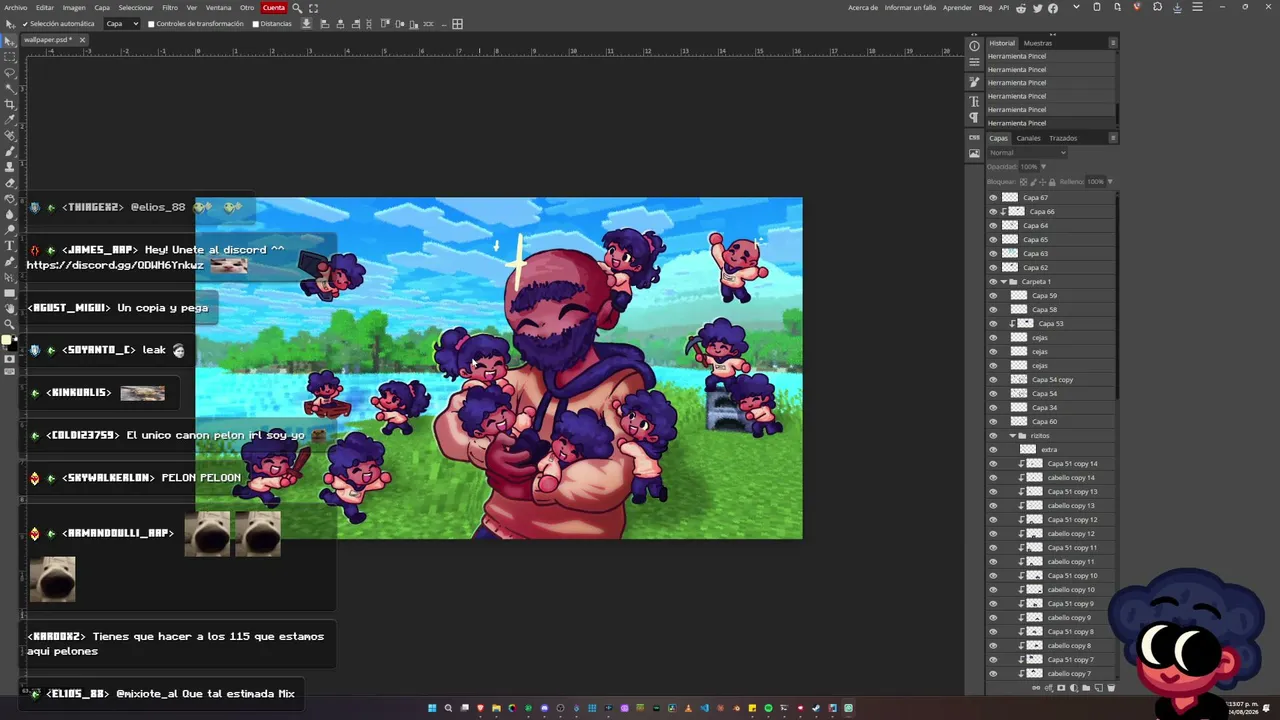Open the Character panel icon

974,102
